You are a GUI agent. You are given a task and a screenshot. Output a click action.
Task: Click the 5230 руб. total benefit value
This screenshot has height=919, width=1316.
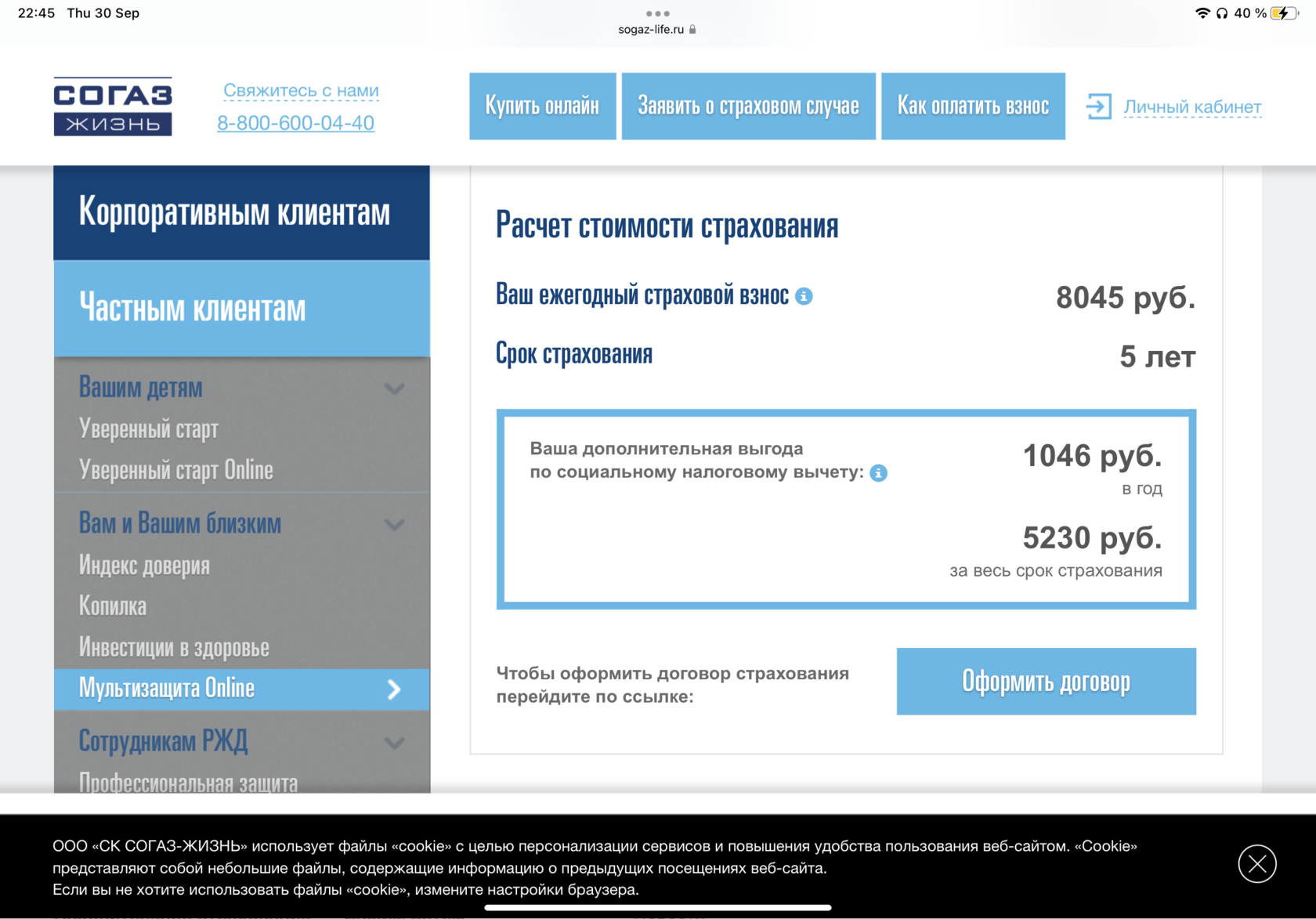pos(1093,538)
